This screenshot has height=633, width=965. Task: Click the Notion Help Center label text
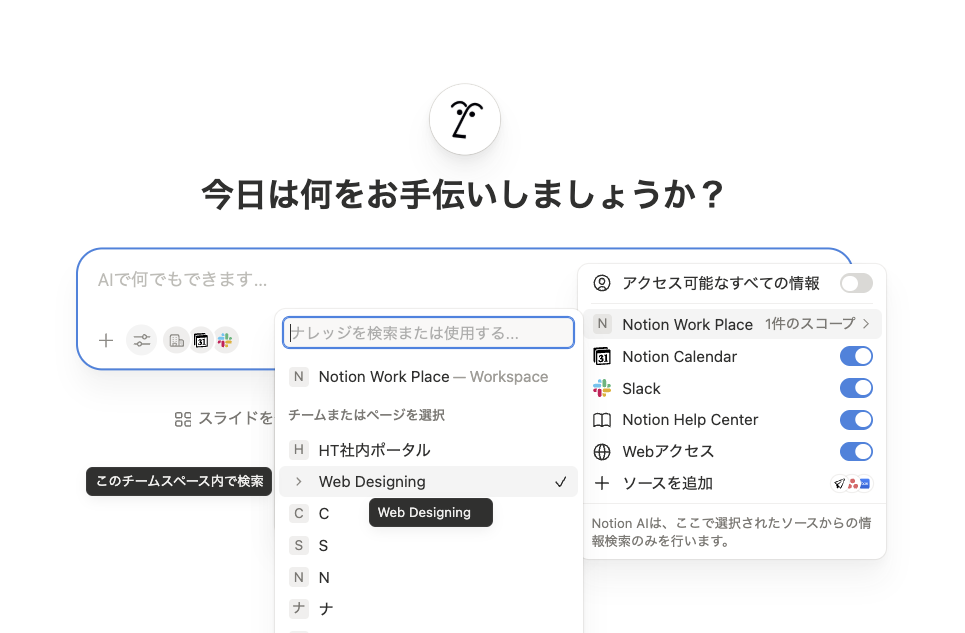690,420
